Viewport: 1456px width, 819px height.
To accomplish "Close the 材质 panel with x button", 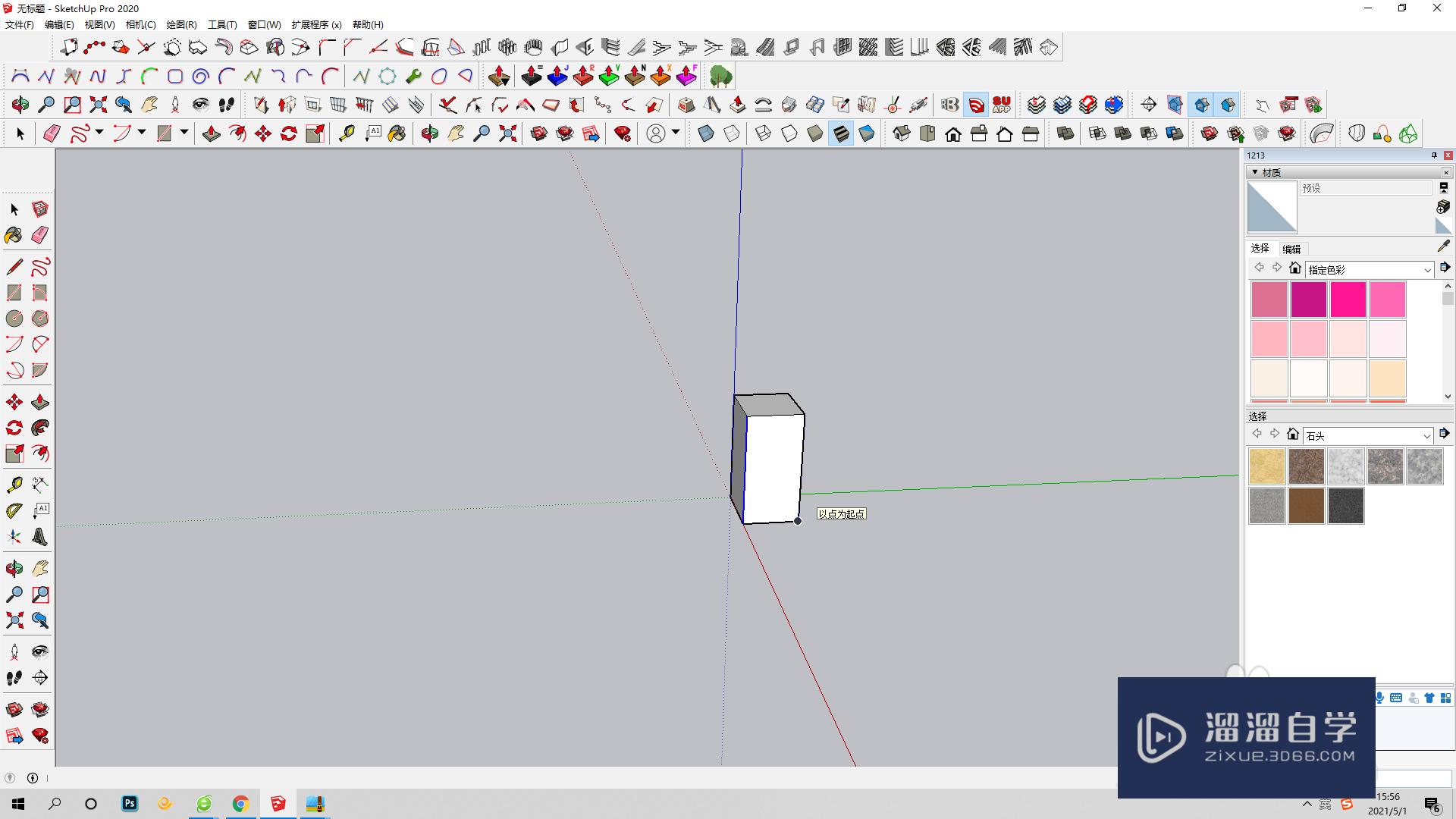I will click(1445, 172).
